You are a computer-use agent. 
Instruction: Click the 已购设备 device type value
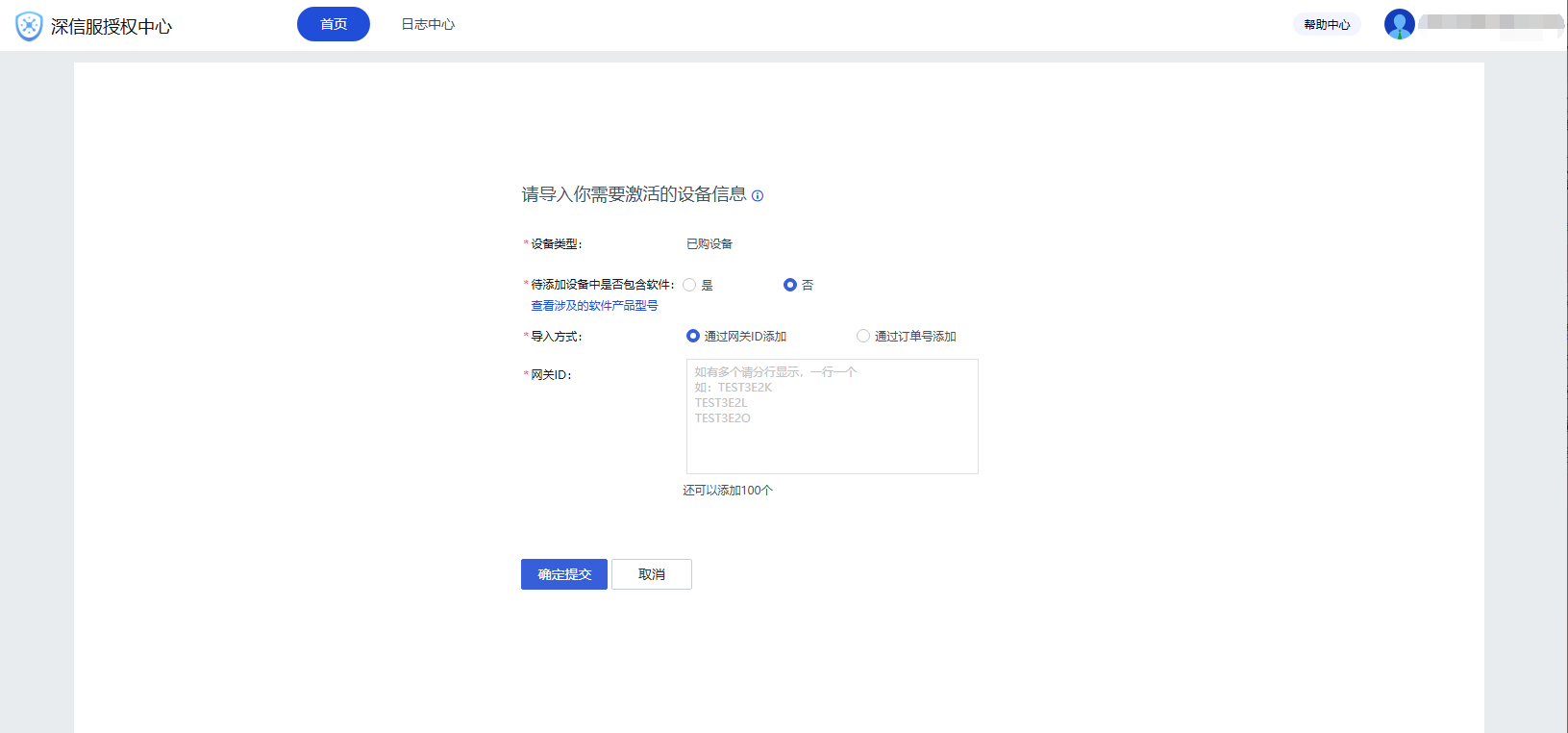[x=709, y=244]
